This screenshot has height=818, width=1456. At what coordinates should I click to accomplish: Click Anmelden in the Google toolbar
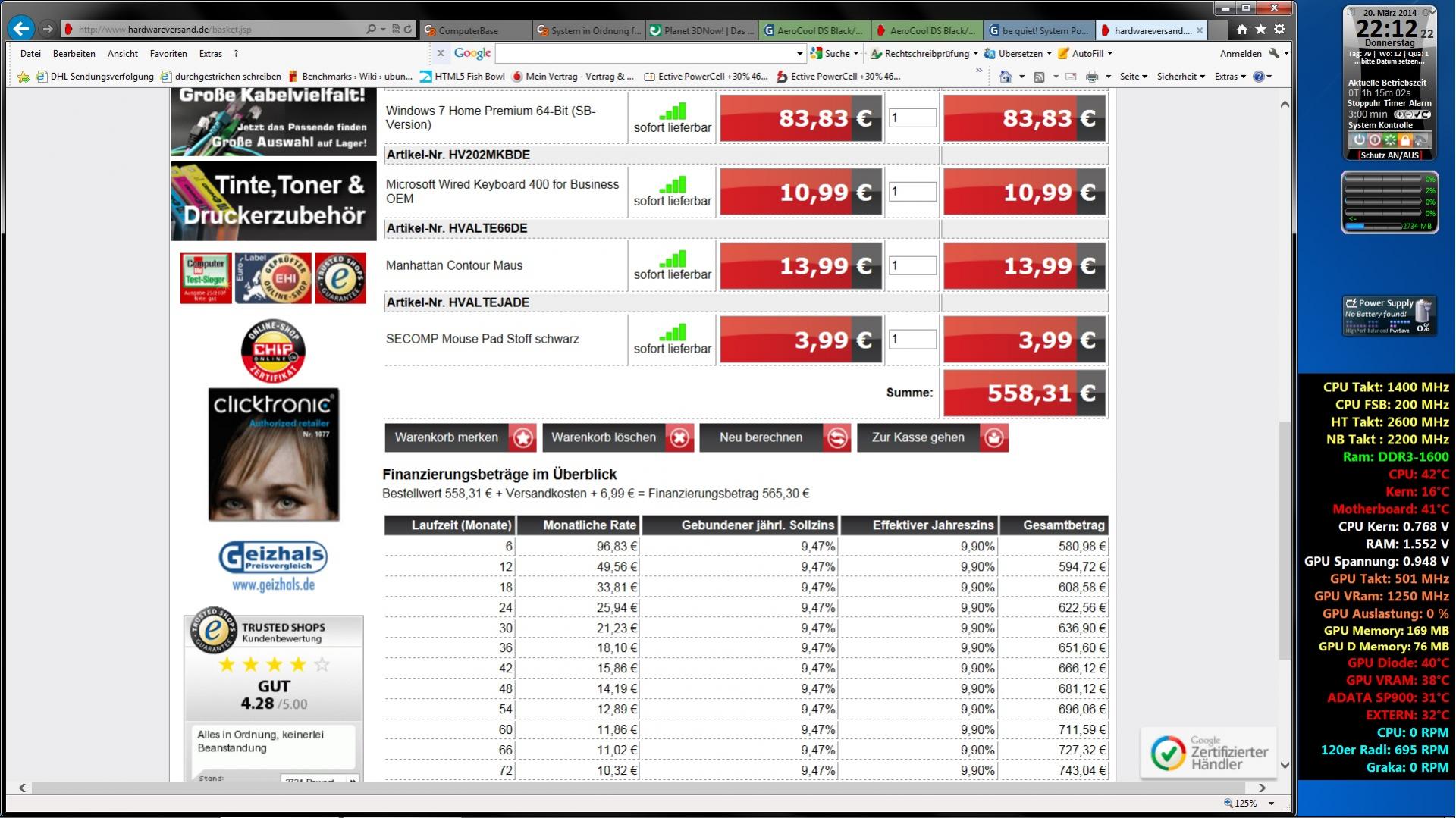coord(1241,53)
